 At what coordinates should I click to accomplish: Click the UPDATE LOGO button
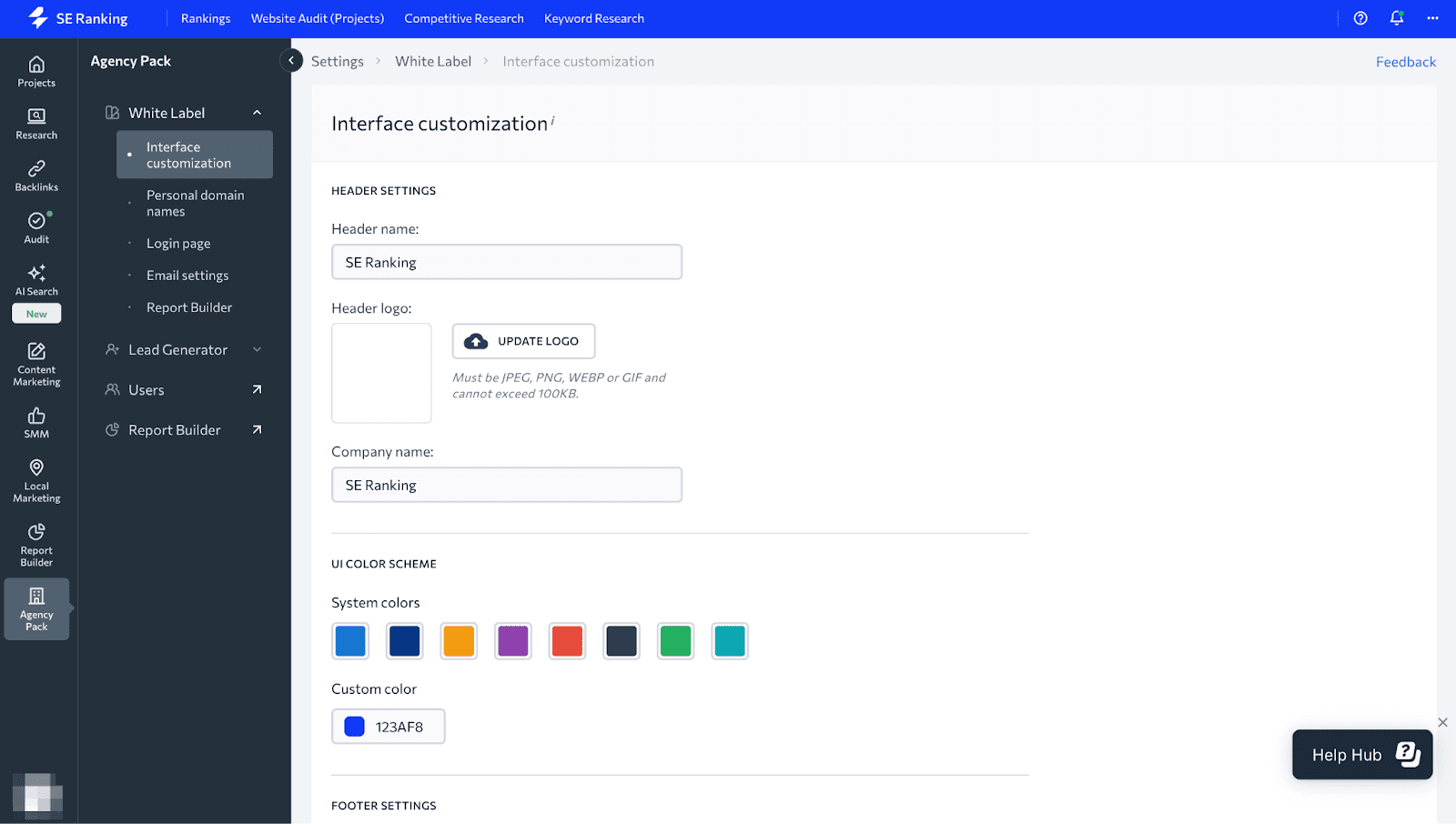click(524, 341)
